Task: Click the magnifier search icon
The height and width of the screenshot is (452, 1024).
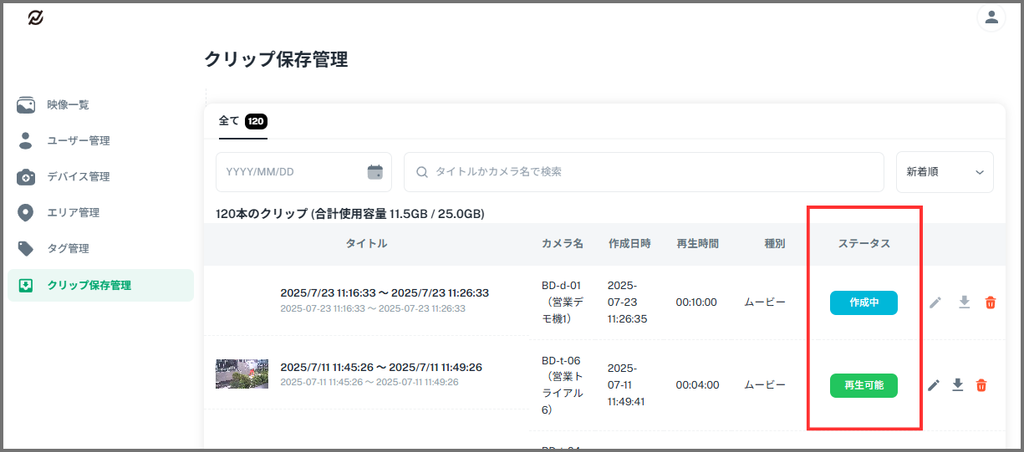Action: pyautogui.click(x=422, y=172)
